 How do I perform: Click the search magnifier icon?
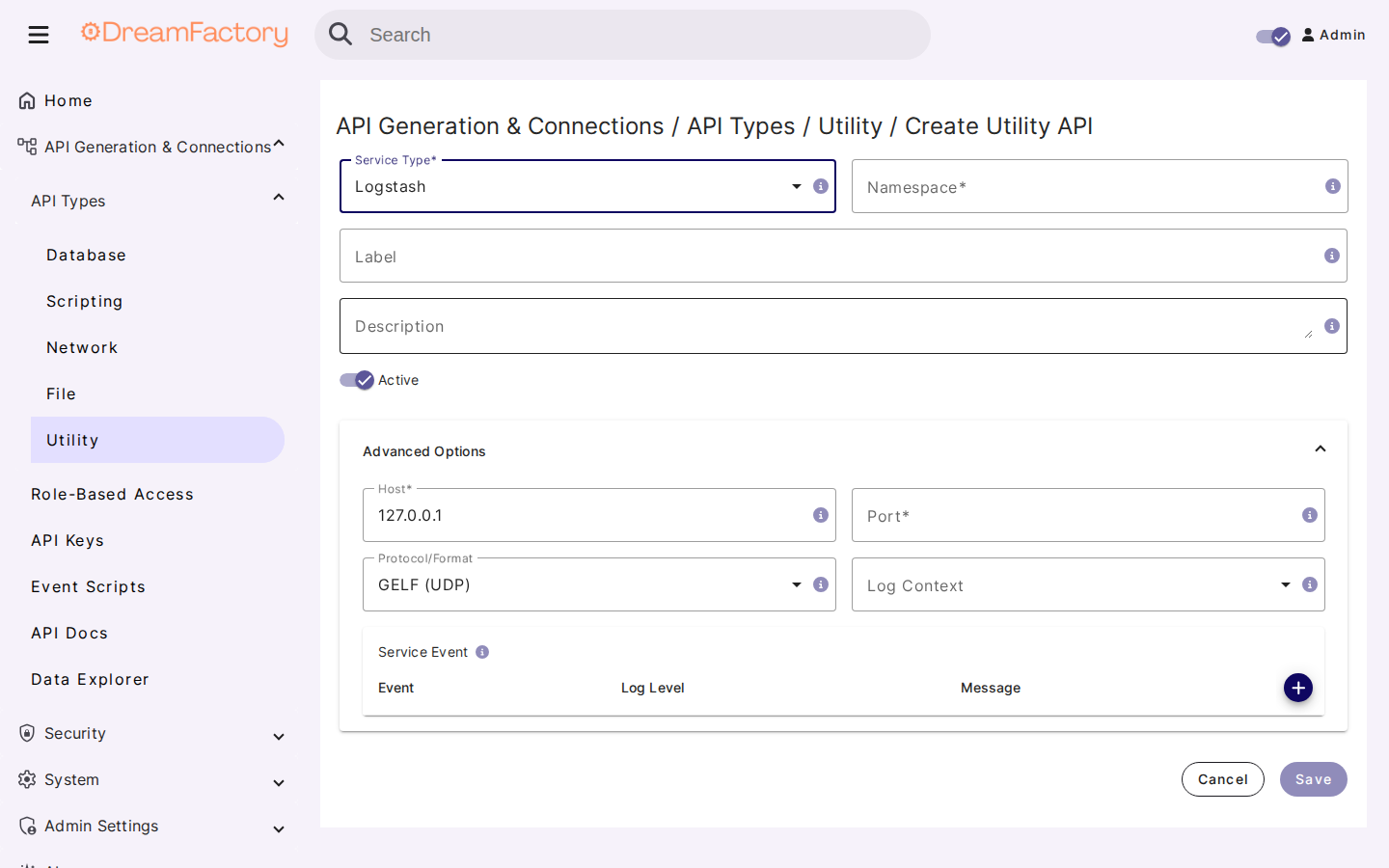340,35
